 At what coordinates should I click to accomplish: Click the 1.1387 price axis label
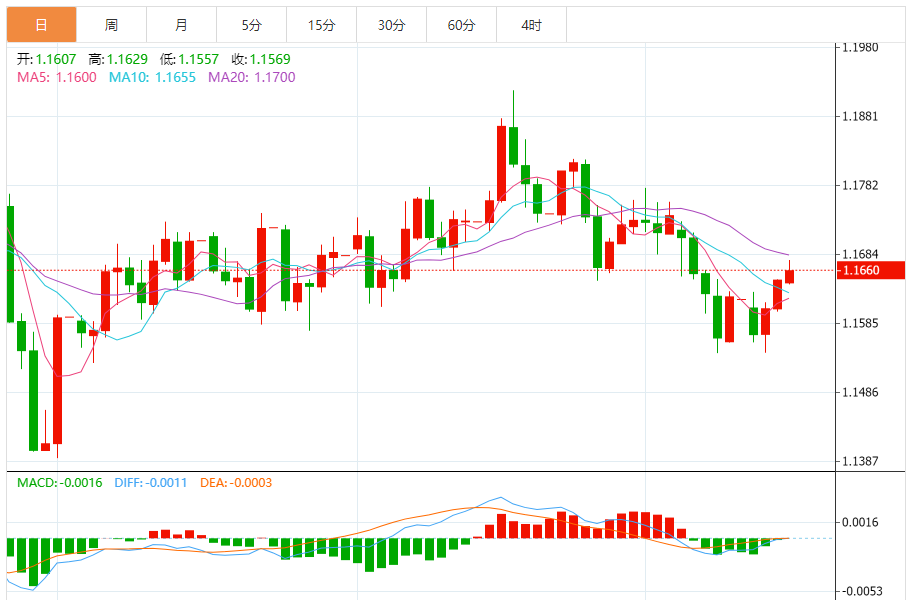860,461
